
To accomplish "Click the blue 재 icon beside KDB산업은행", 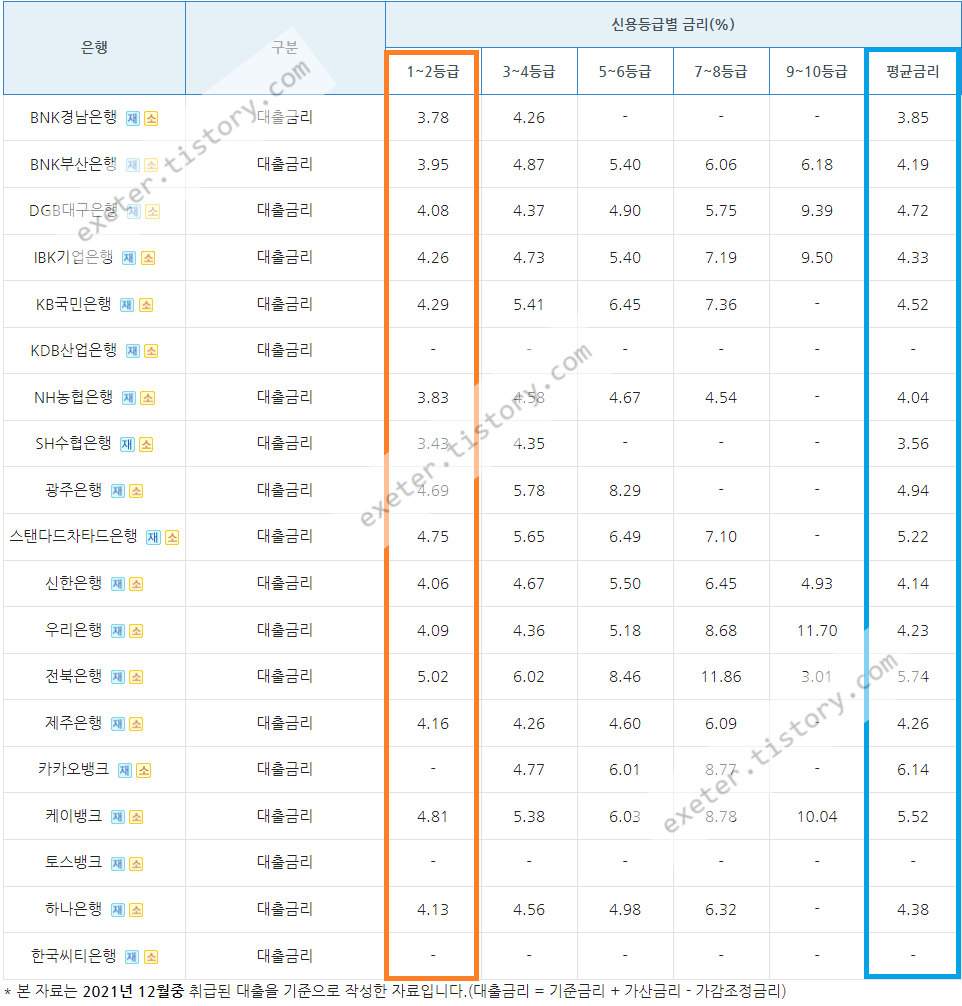I will pyautogui.click(x=133, y=351).
